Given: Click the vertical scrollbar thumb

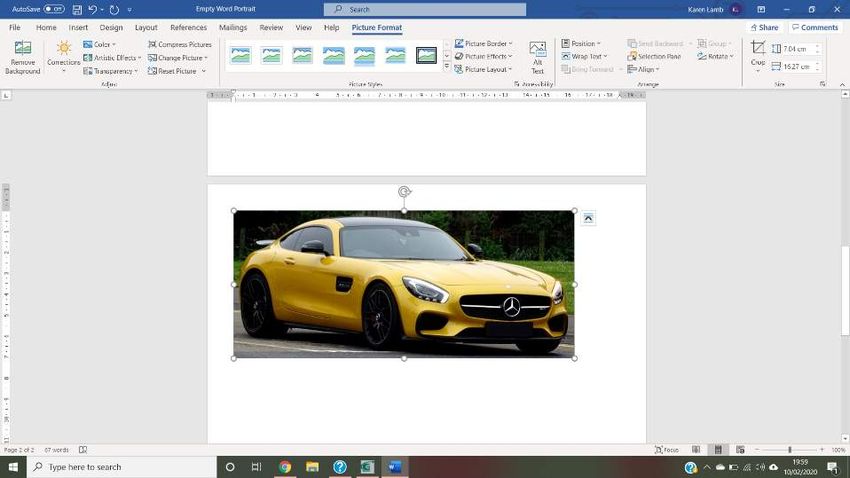Looking at the screenshot, I should [845, 292].
